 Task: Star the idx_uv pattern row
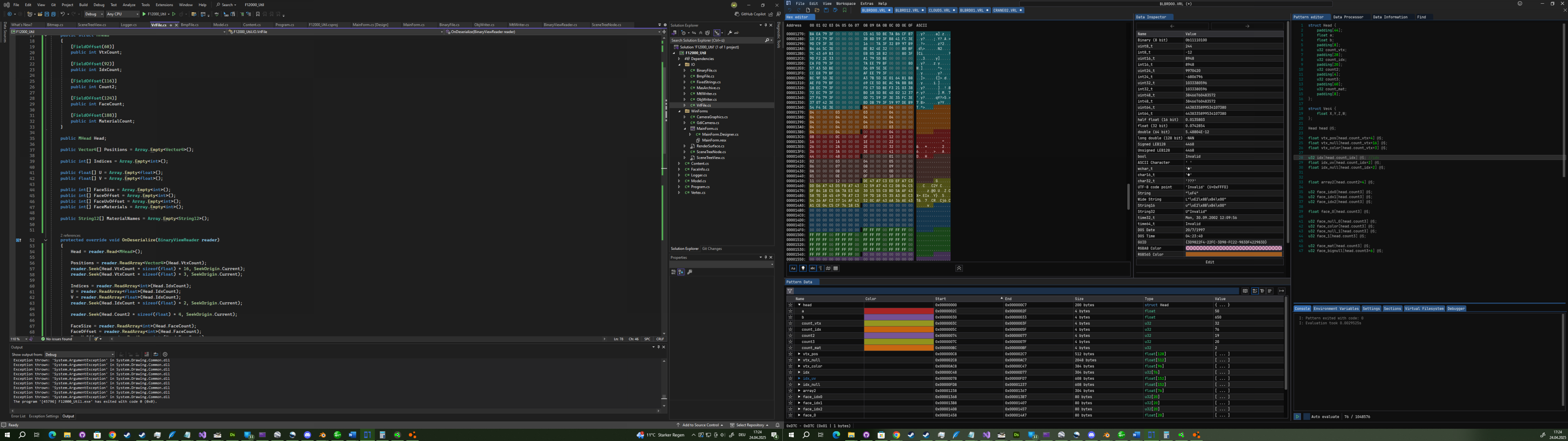click(791, 378)
